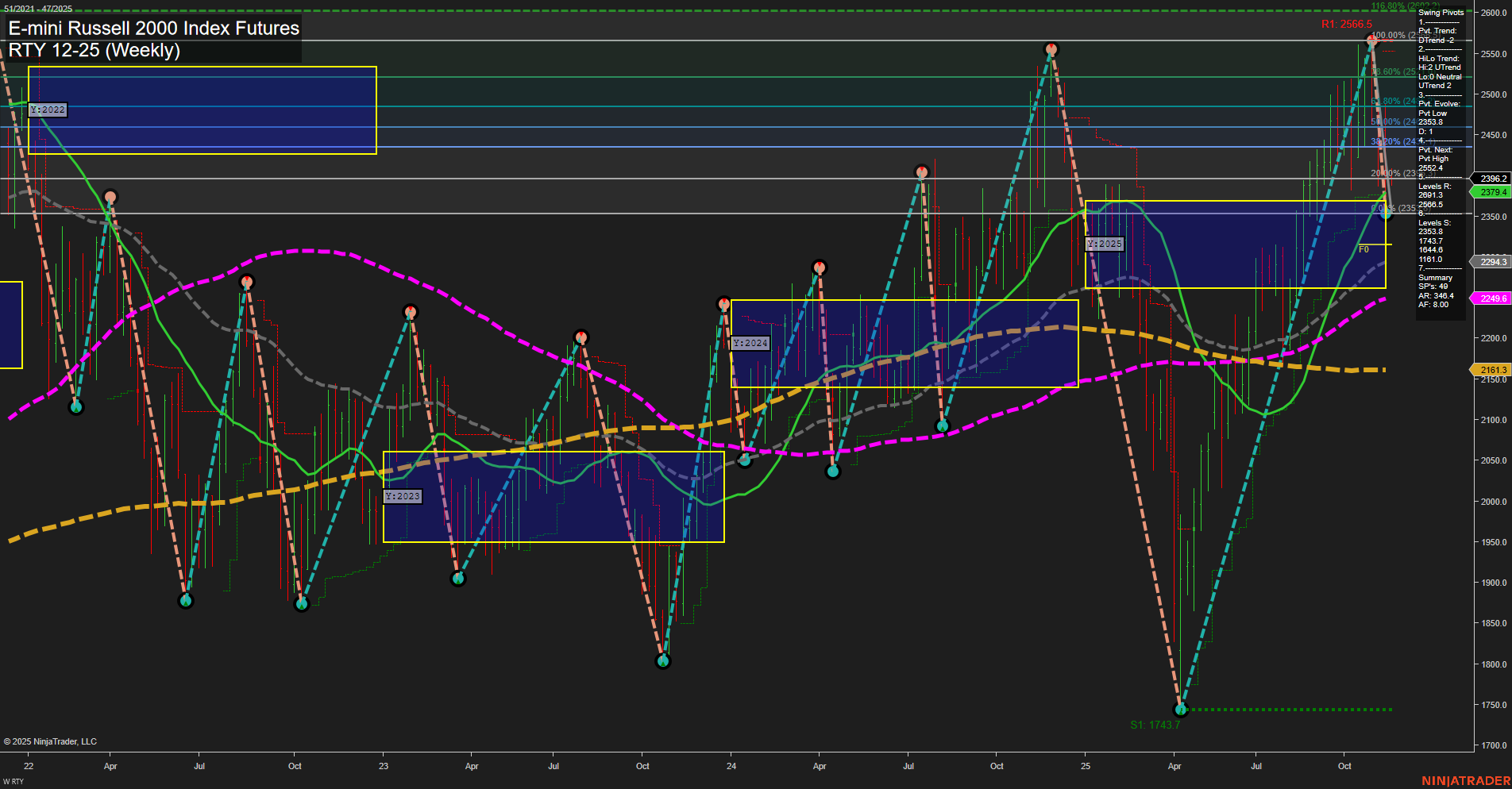Select the Y:2022 range box label

(x=47, y=110)
